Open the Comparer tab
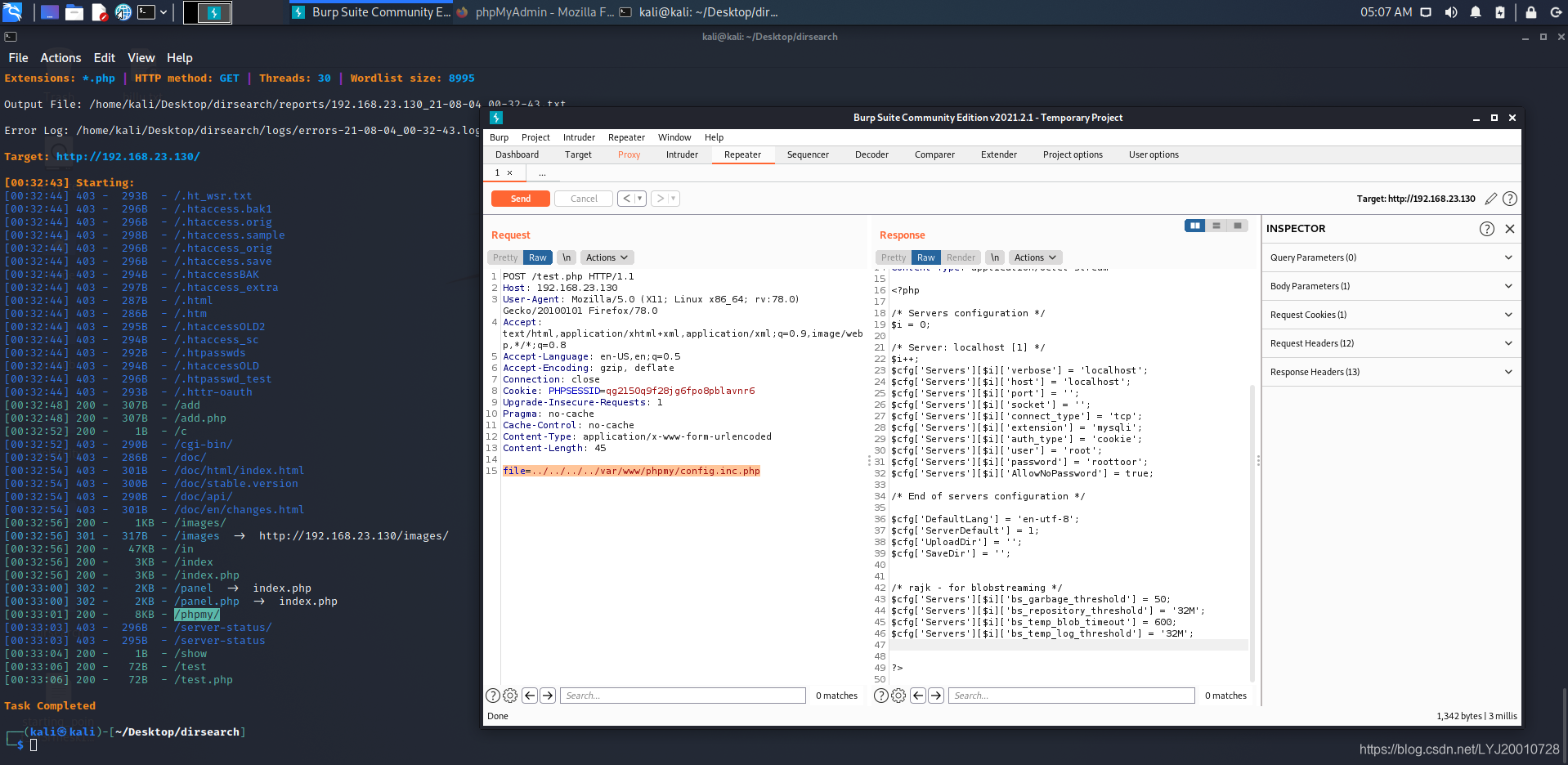The height and width of the screenshot is (765, 1568). click(x=934, y=154)
